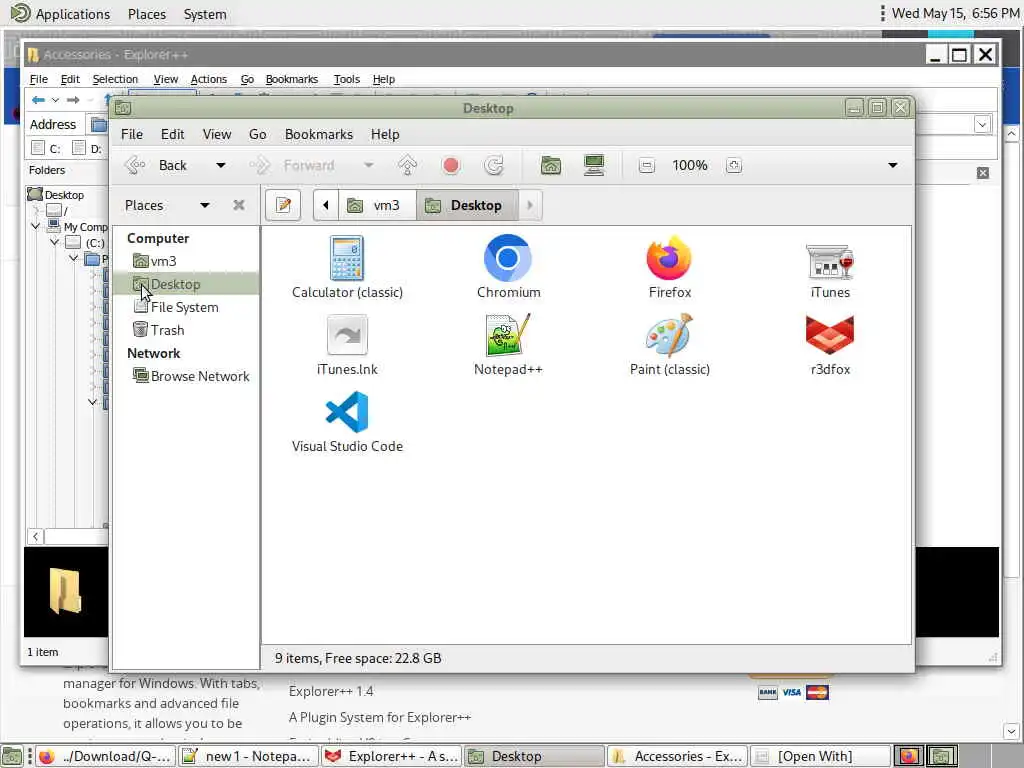
Task: Click the Back button in file manager
Action: point(157,165)
